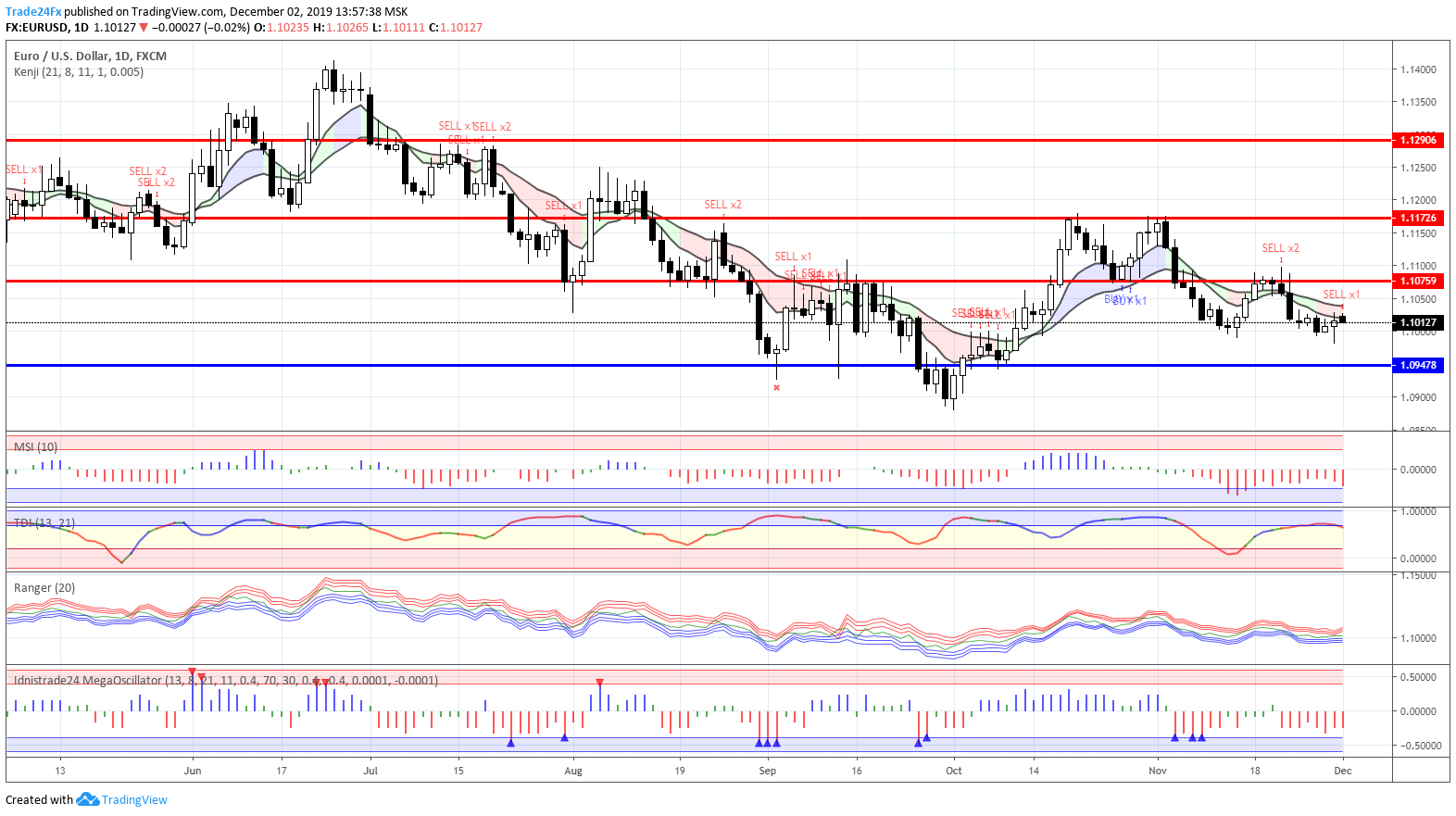Screen dimensions: 1456x816
Task: Click the Sep date on time axis
Action: [x=768, y=771]
